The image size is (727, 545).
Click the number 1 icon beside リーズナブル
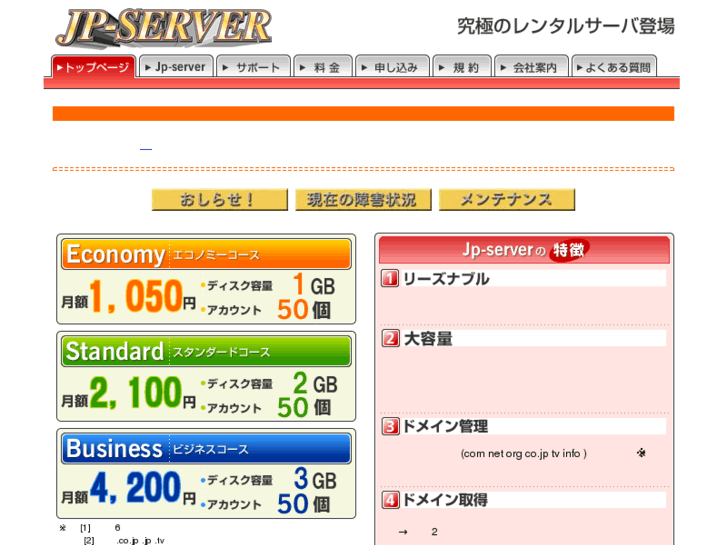pyautogui.click(x=390, y=278)
